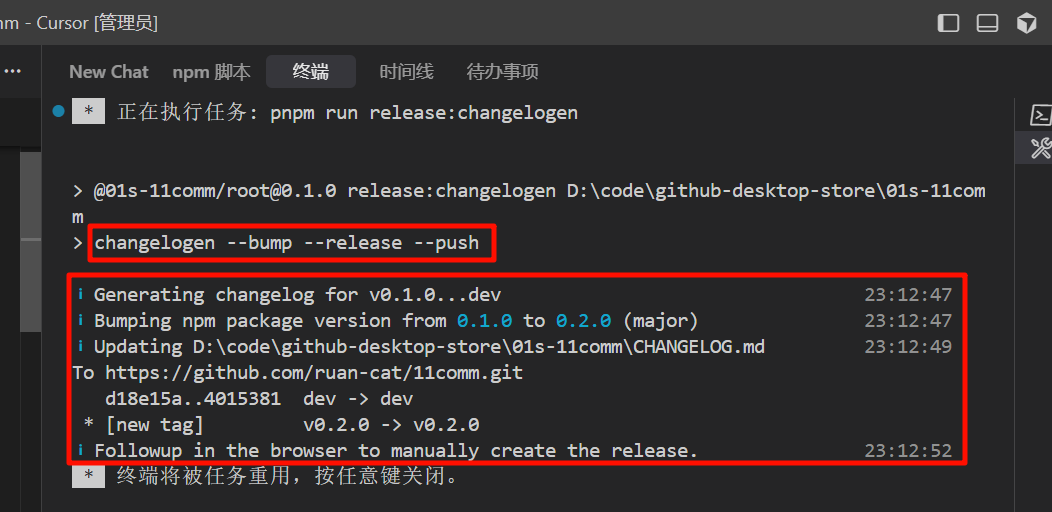Screen dimensions: 1052x512
Task: Select the 终端 tab
Action: click(x=311, y=72)
